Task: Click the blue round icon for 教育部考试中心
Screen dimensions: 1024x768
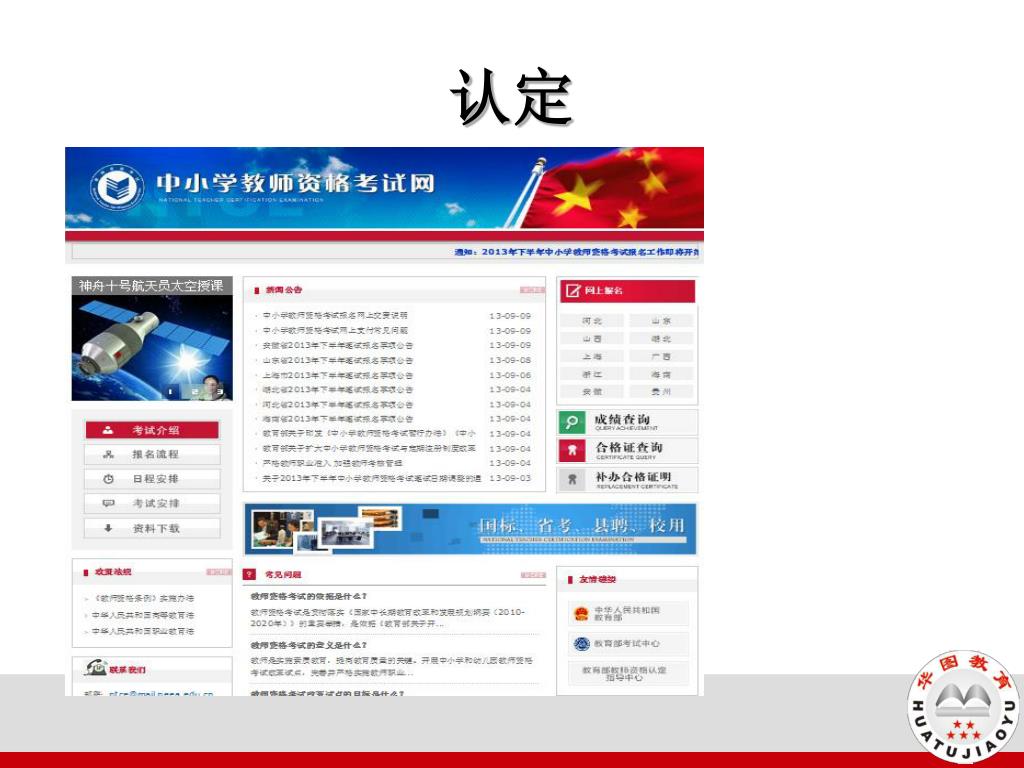Action: click(x=581, y=644)
